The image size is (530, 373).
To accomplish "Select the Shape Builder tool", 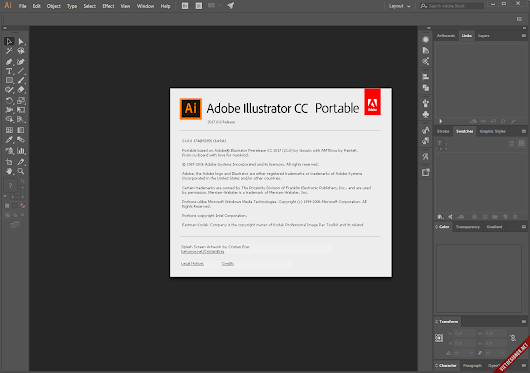I will (9, 119).
